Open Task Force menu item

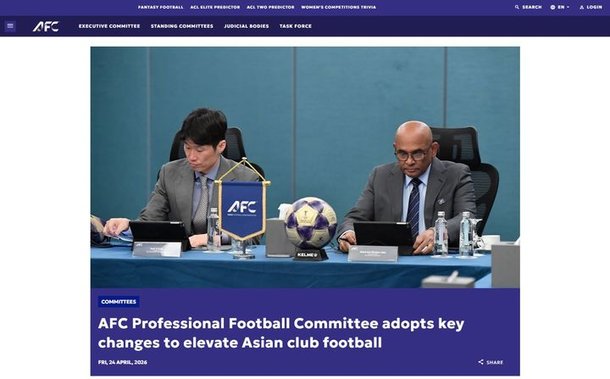click(x=295, y=26)
